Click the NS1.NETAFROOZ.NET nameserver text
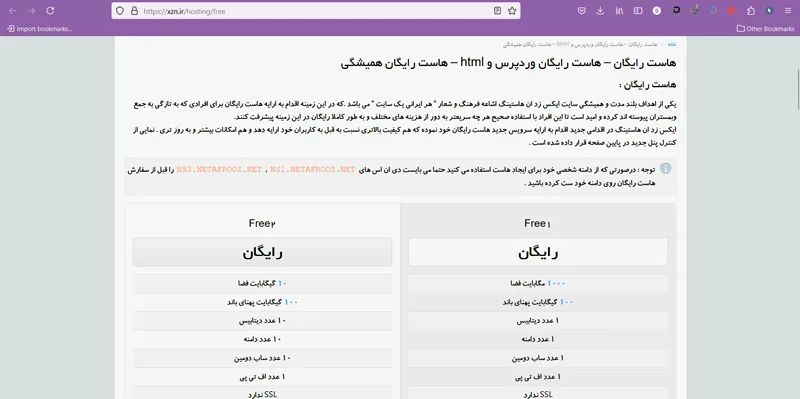The width and height of the screenshot is (800, 399). [313, 169]
